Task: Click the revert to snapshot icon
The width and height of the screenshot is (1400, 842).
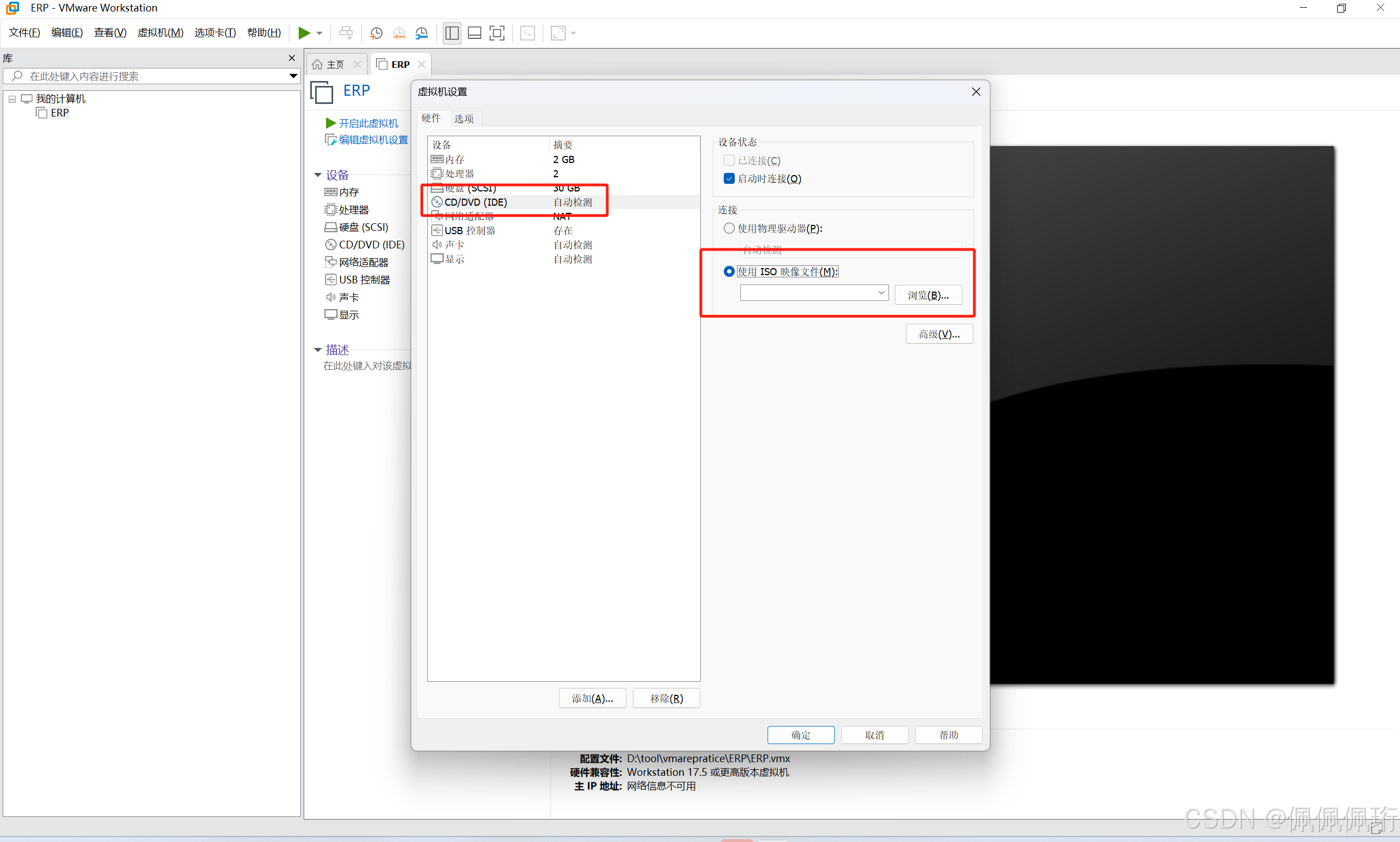Action: 399,33
